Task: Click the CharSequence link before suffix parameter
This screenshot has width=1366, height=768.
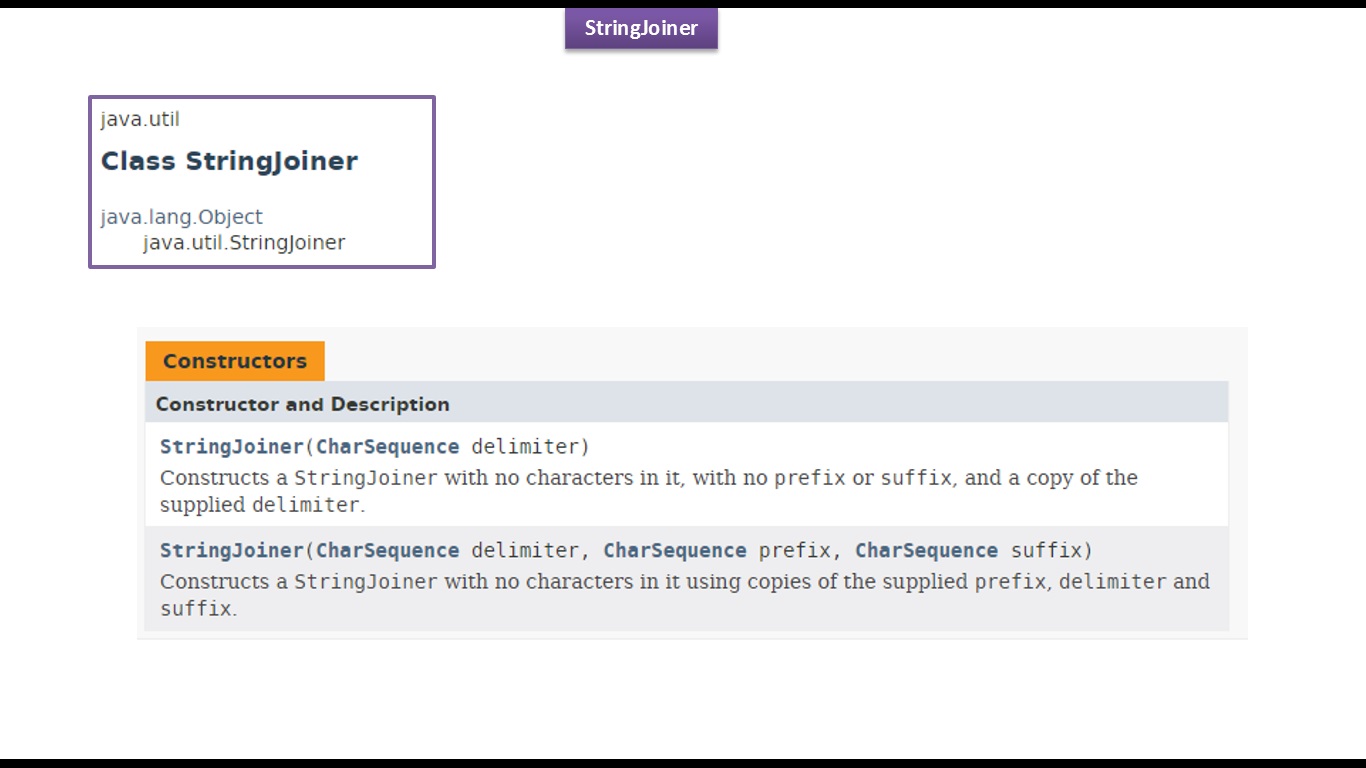Action: pos(926,550)
